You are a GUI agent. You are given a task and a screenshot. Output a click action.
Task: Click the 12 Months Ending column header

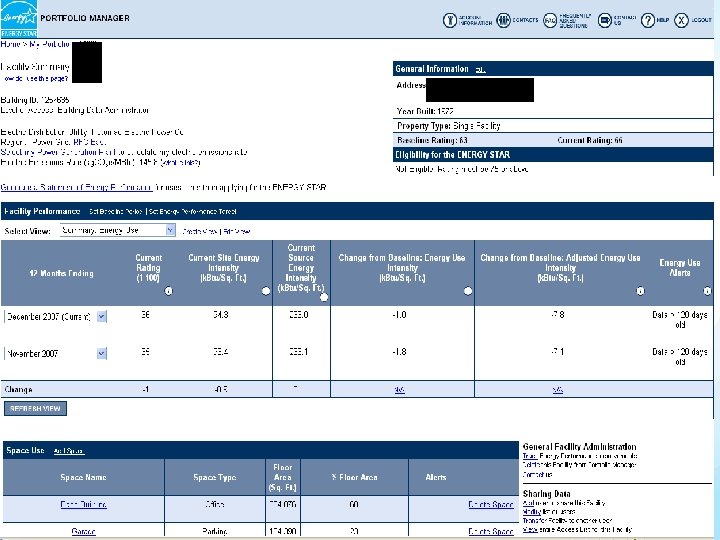tap(62, 273)
